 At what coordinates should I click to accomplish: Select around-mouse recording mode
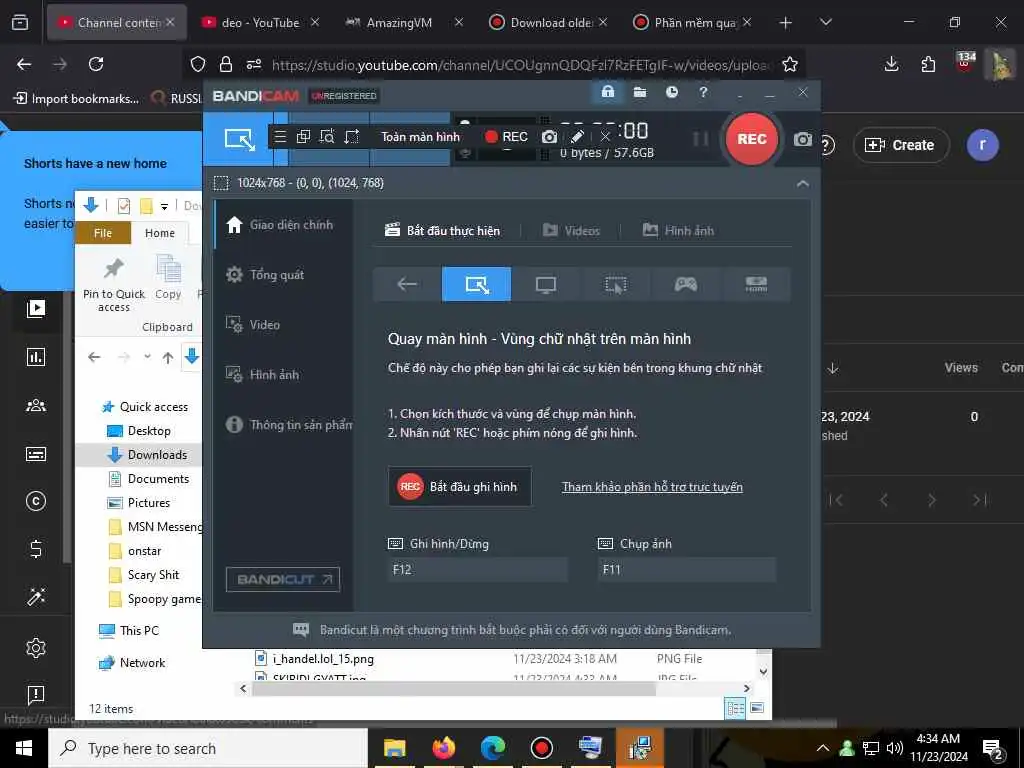pyautogui.click(x=616, y=284)
